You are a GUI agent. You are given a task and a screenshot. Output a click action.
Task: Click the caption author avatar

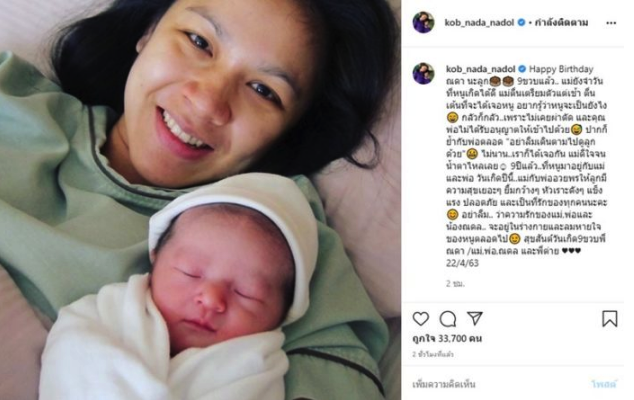423,74
